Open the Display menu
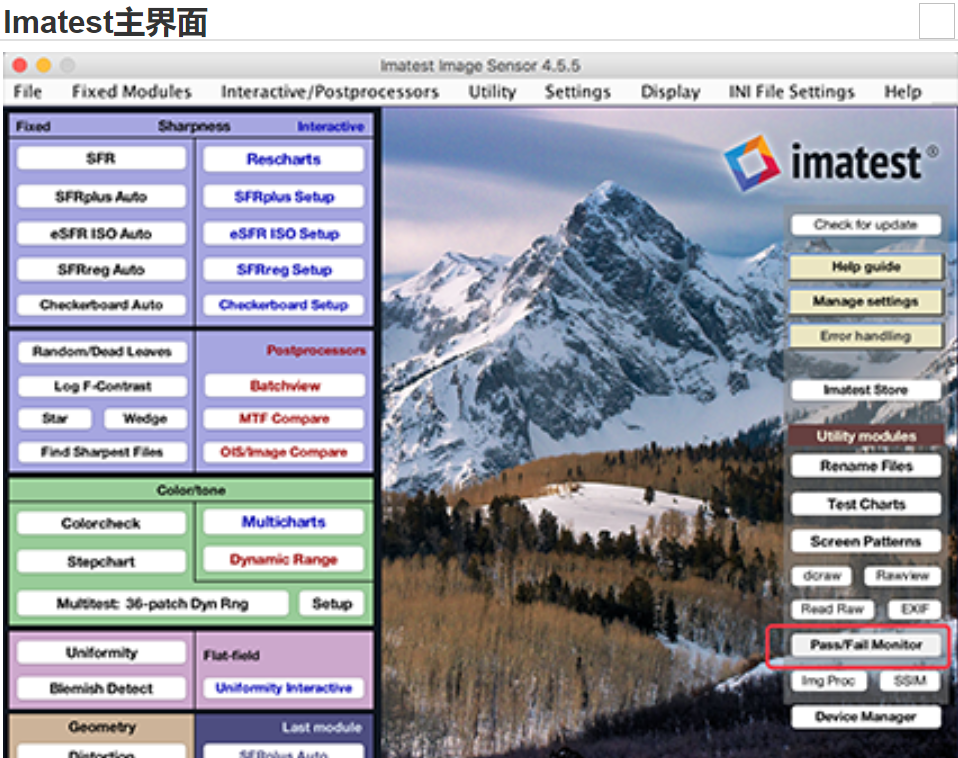 pyautogui.click(x=669, y=91)
